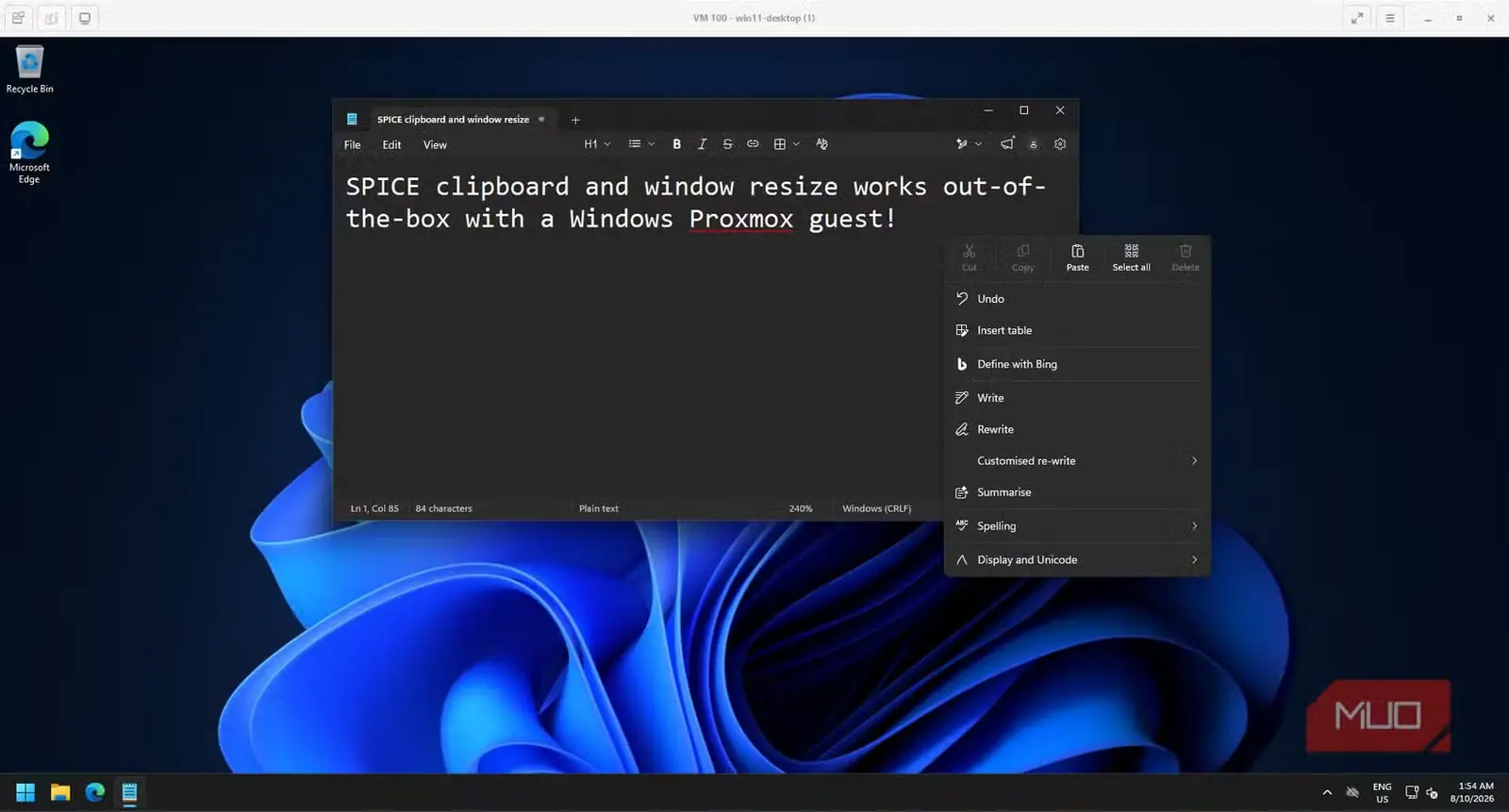Open the megaphone announcements icon in Notepad
The width and height of the screenshot is (1509, 812).
point(1007,144)
